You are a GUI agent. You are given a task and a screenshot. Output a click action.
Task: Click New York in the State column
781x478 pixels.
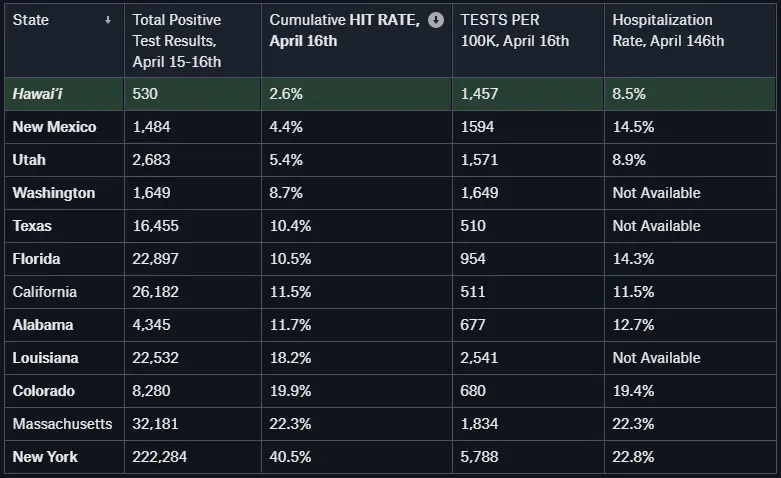pyautogui.click(x=45, y=457)
